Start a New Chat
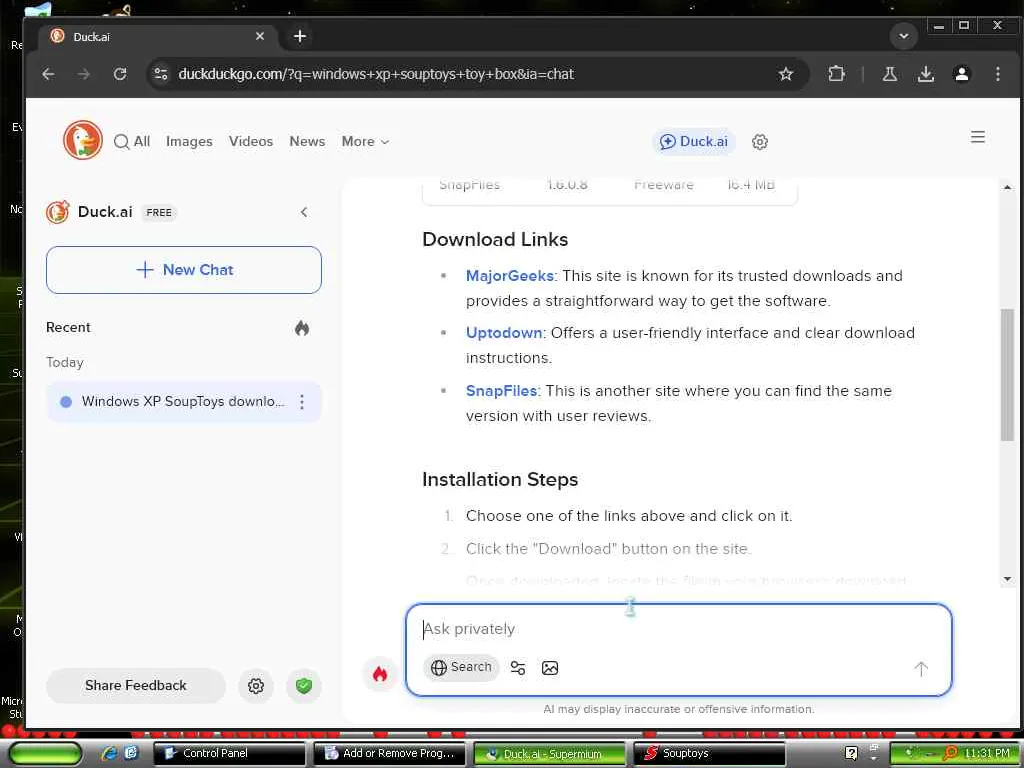1024x768 pixels. 184,270
